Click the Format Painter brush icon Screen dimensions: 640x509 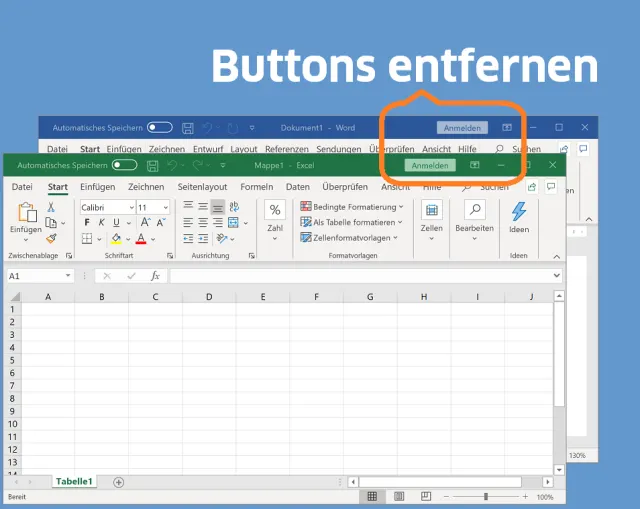click(51, 238)
